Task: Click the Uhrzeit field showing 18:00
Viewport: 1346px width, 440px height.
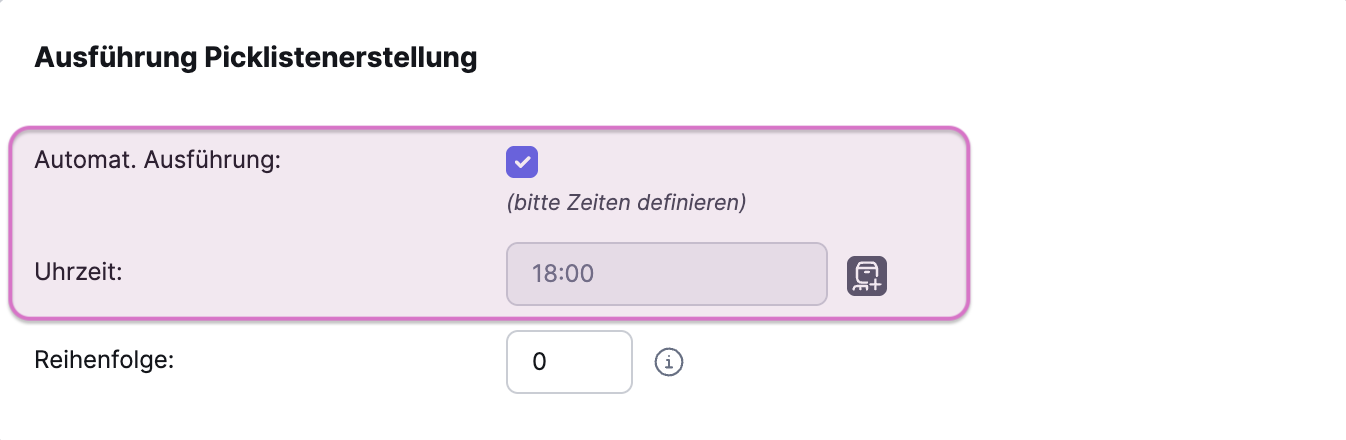Action: pos(667,273)
